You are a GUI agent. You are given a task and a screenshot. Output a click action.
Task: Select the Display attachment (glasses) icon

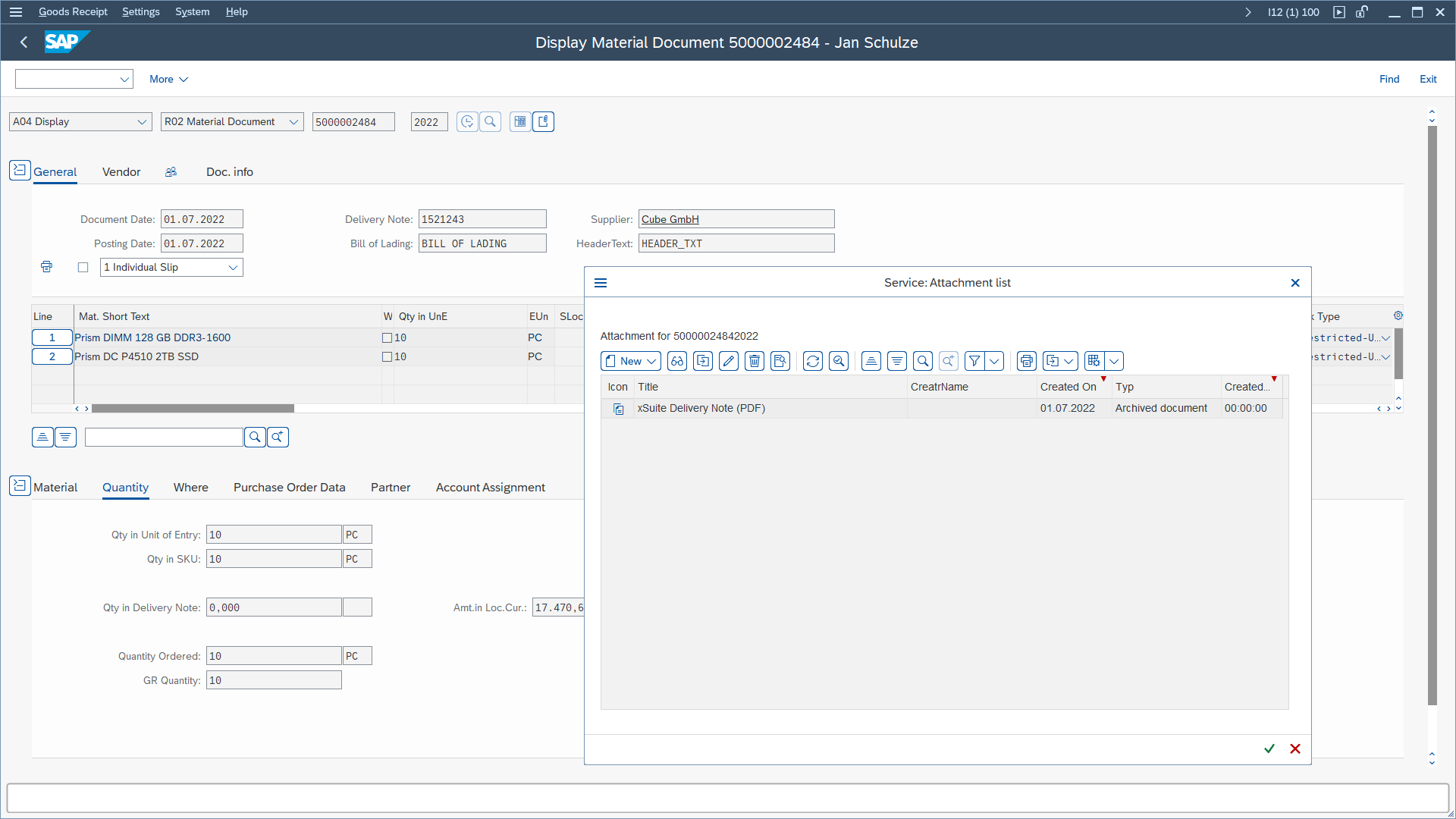point(677,361)
